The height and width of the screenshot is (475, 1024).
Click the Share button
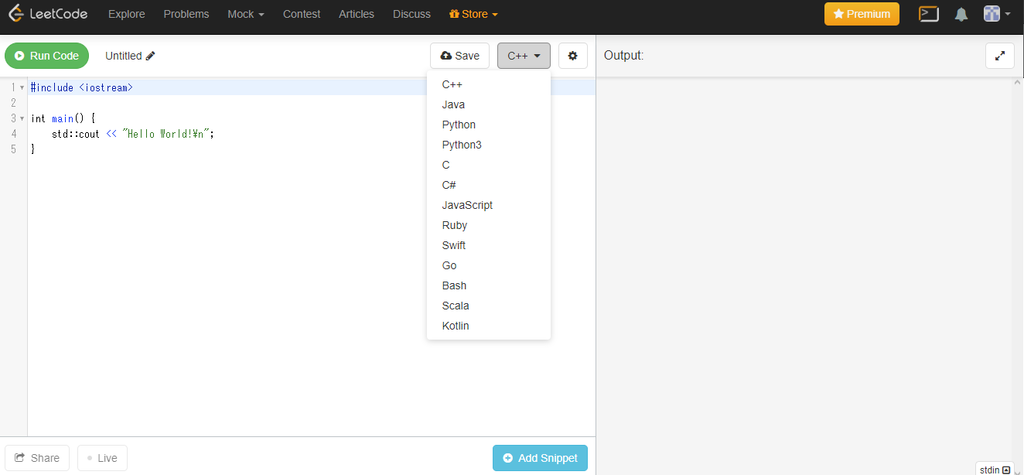pyautogui.click(x=37, y=458)
